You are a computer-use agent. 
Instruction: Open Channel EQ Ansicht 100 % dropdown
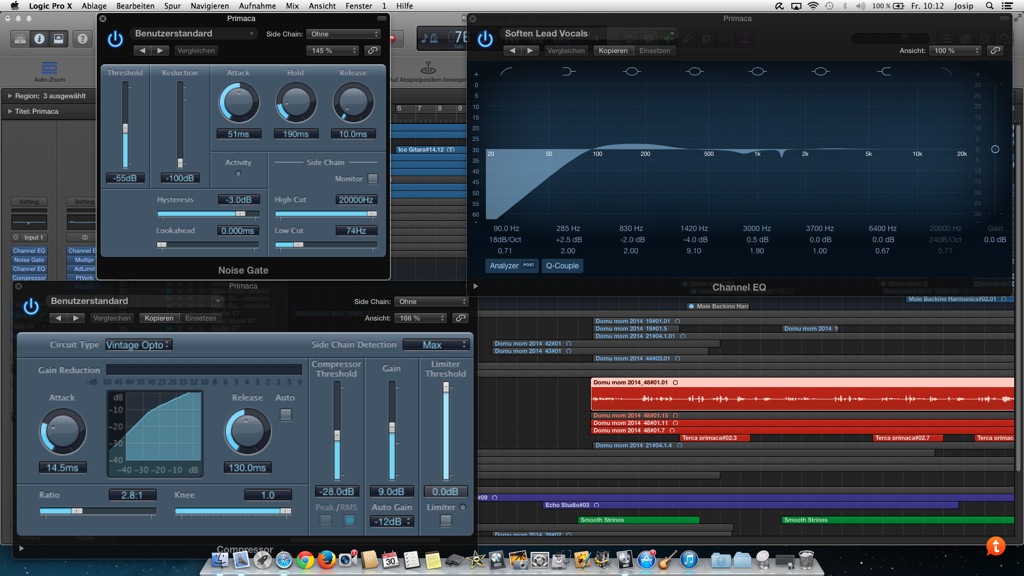pos(955,50)
